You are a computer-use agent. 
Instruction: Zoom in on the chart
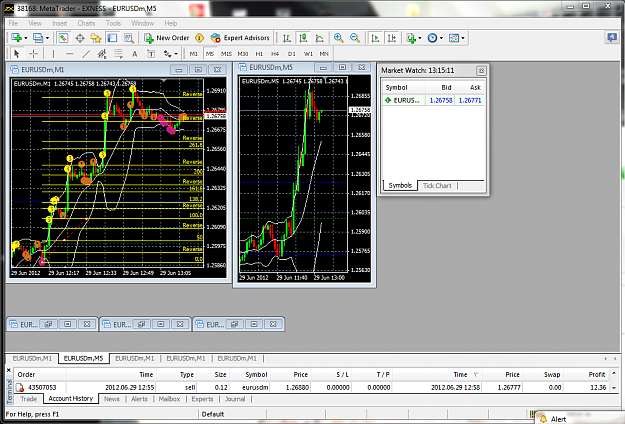point(338,38)
